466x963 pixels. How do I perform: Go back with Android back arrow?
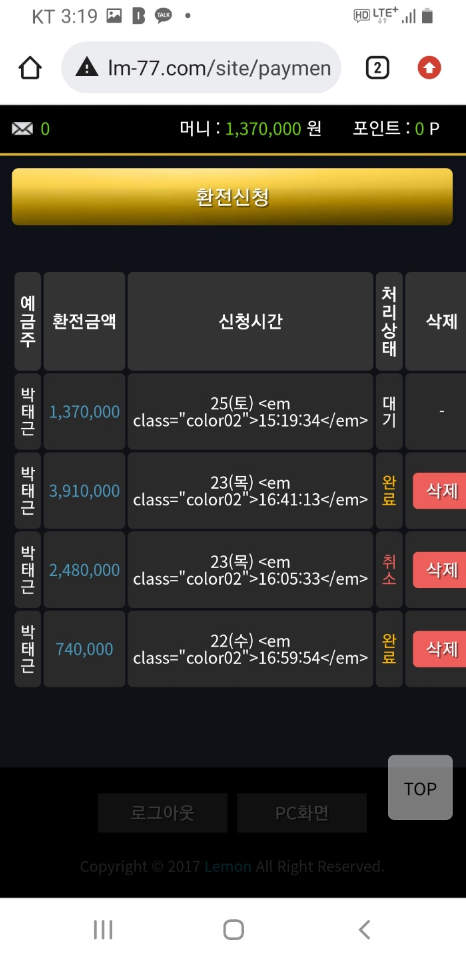pos(364,929)
